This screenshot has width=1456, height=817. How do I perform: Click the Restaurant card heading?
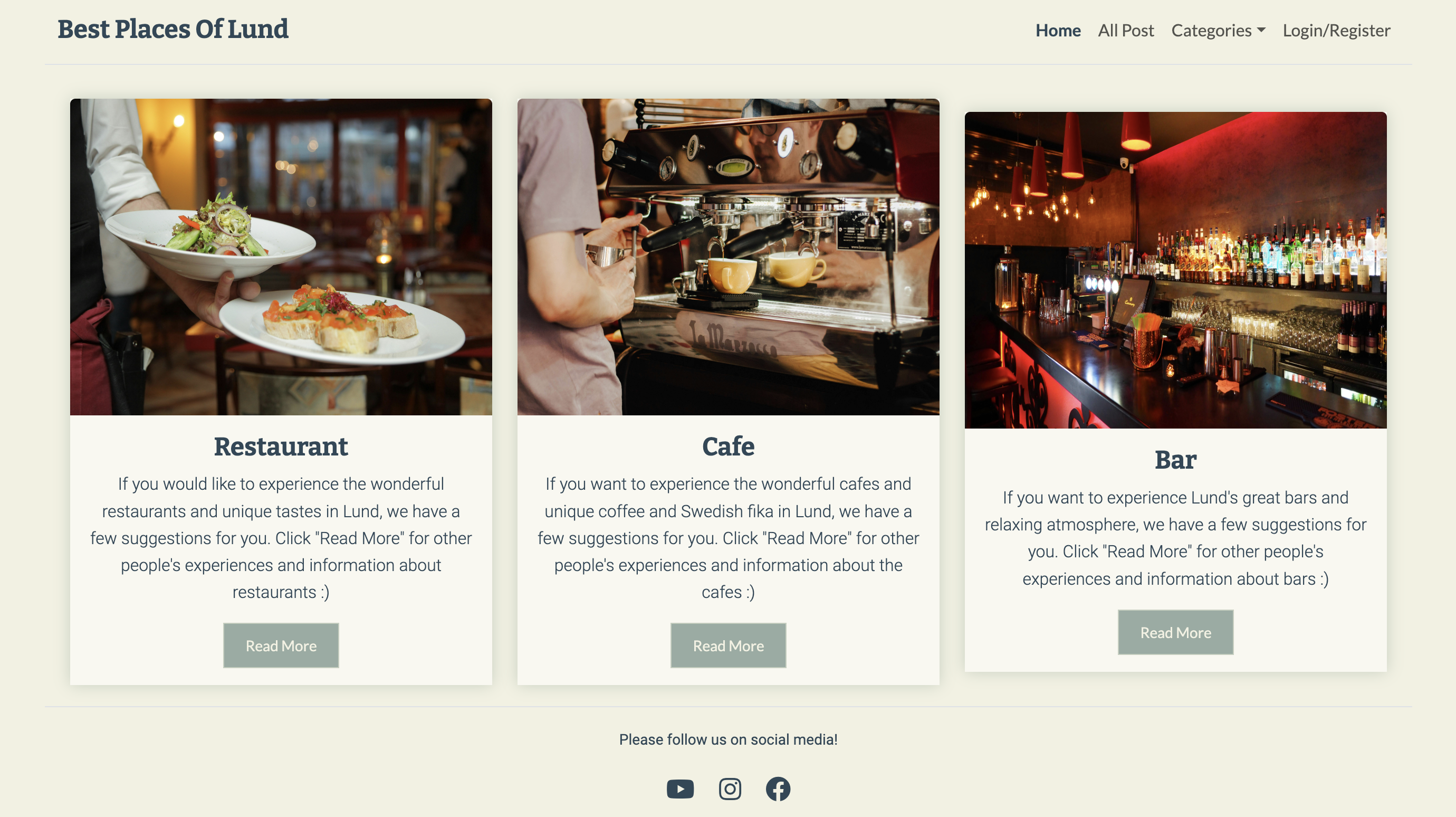(281, 446)
